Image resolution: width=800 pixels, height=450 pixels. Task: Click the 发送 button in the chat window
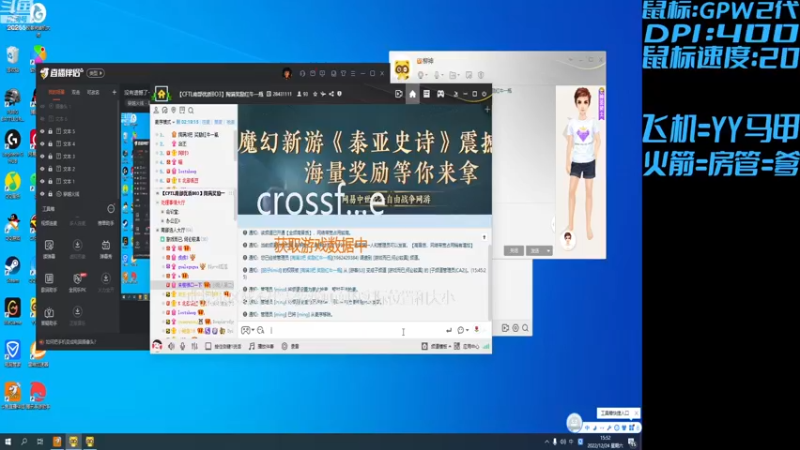click(535, 251)
